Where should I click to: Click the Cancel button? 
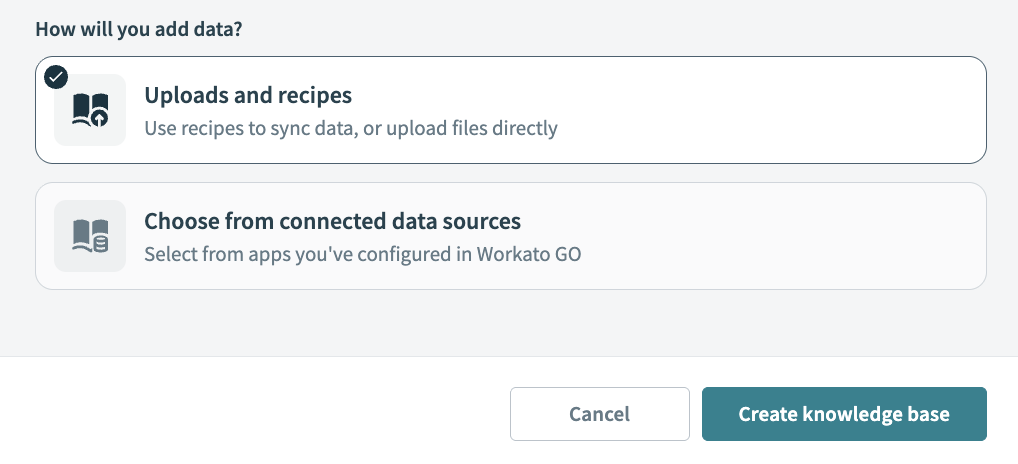[599, 414]
